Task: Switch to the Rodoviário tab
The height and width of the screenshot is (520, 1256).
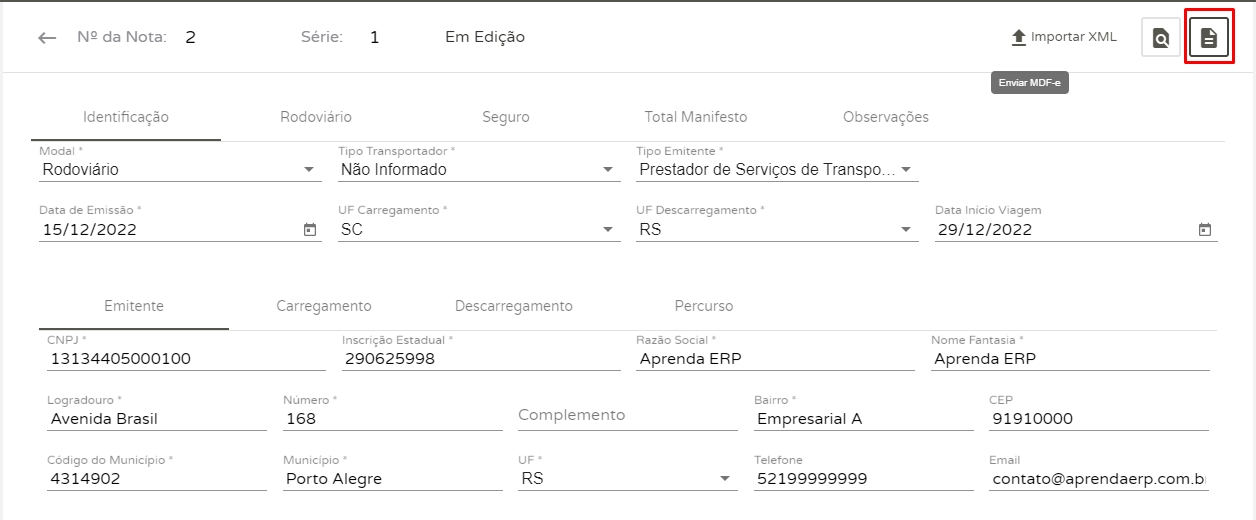Action: pyautogui.click(x=316, y=117)
